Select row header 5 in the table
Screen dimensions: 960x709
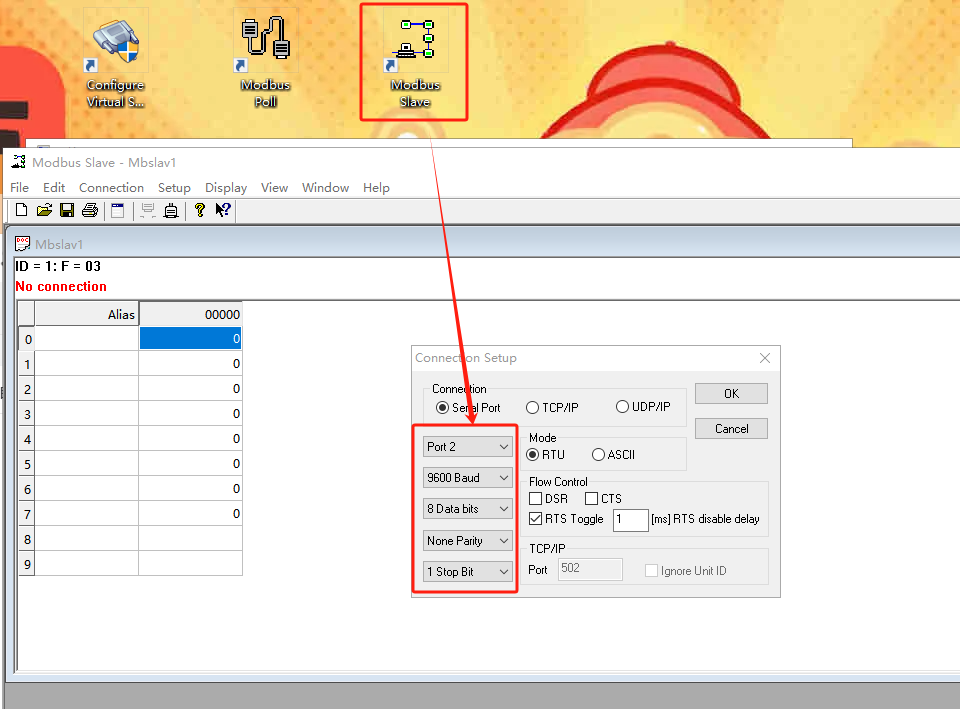27,464
